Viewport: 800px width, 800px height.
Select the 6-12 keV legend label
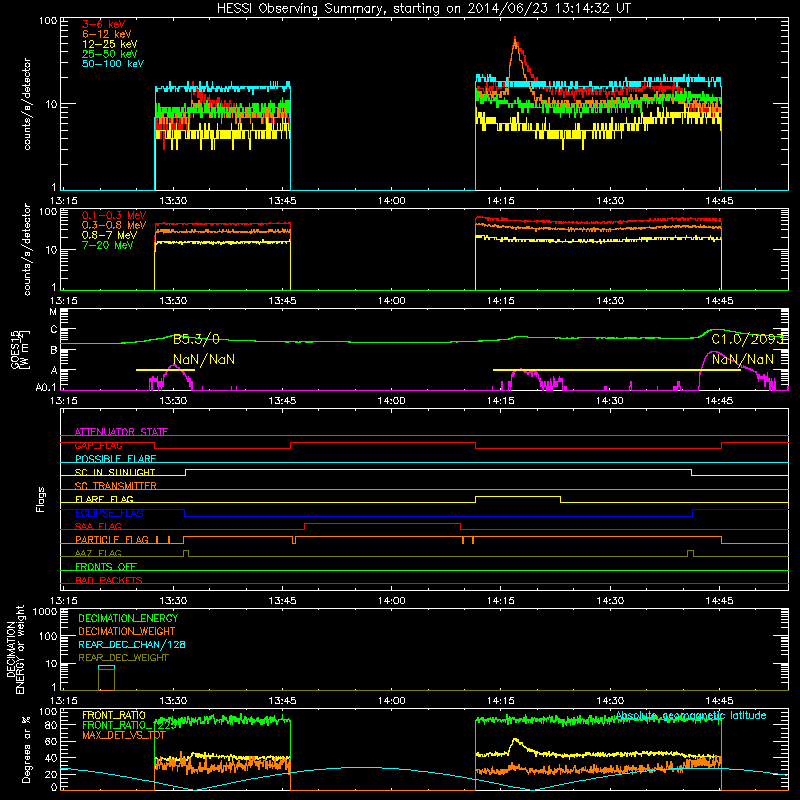(x=107, y=34)
